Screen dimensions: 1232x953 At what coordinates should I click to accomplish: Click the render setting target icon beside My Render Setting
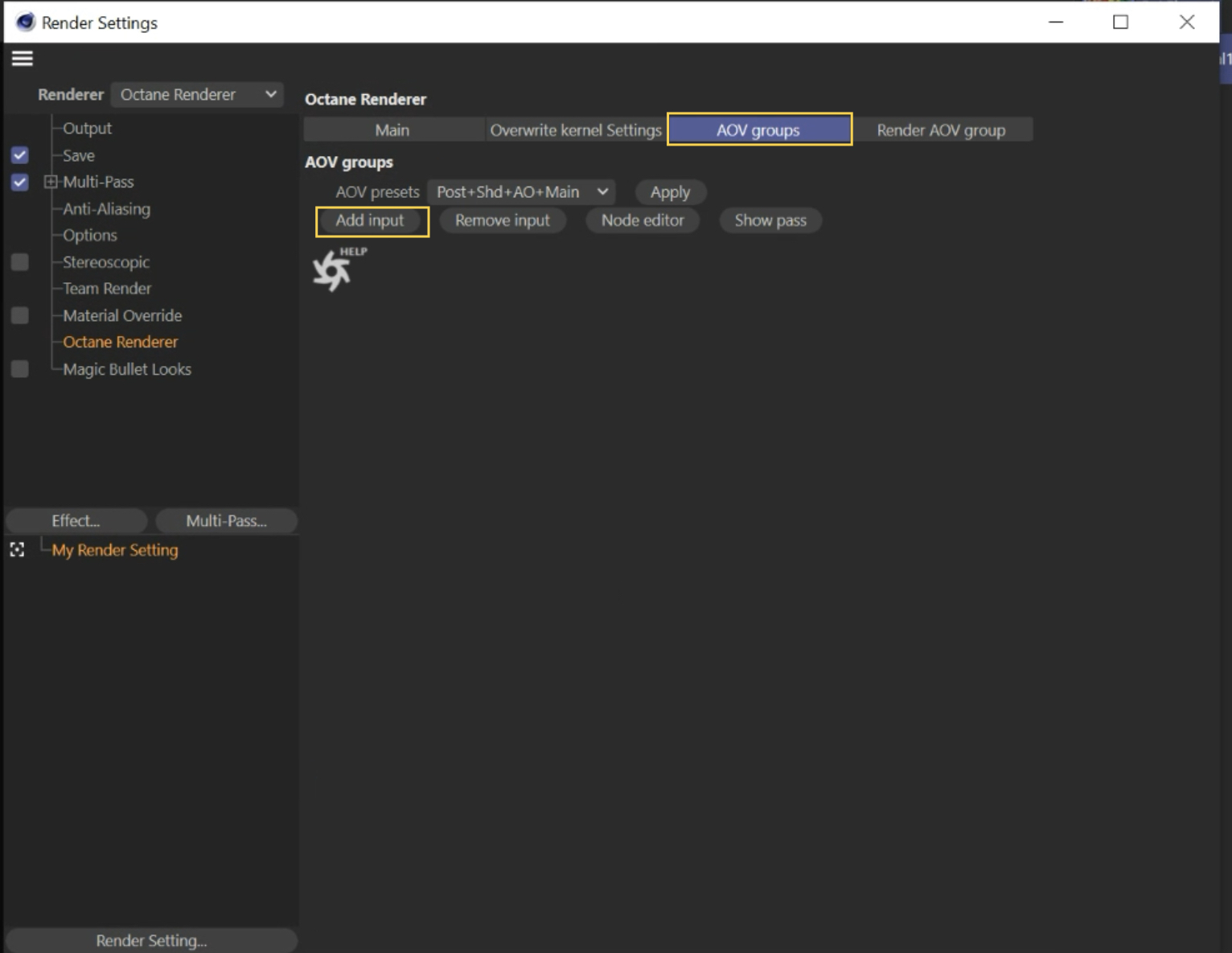point(17,549)
